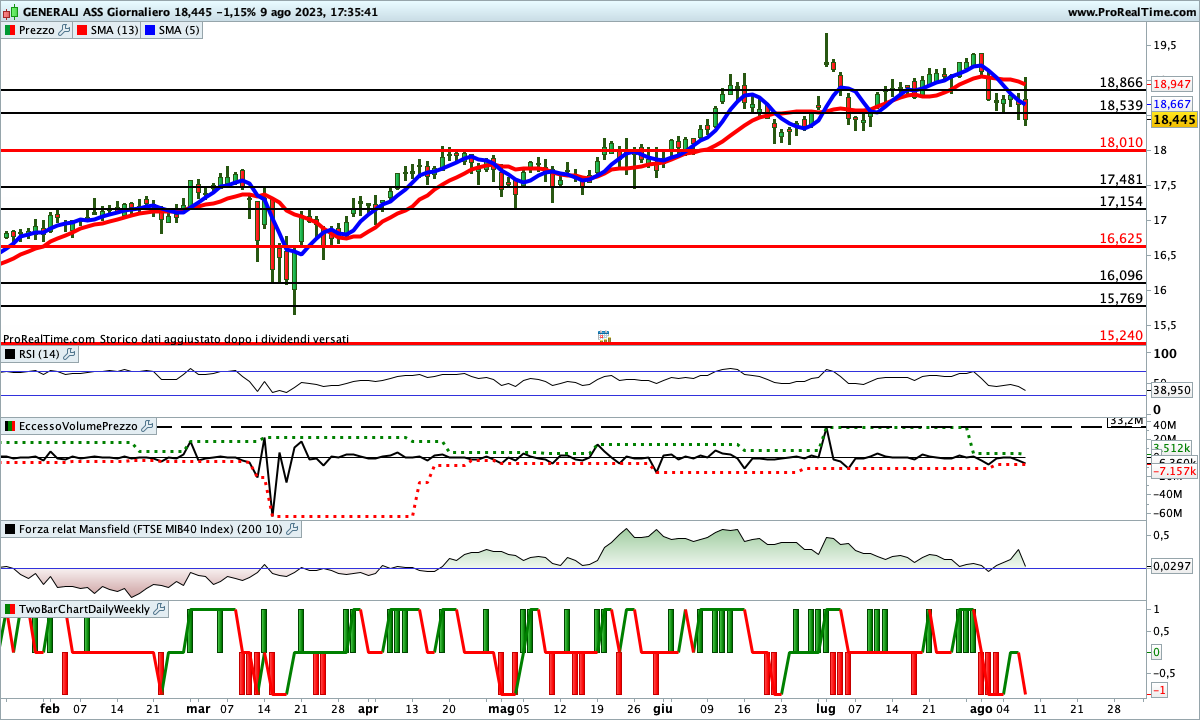The image size is (1200, 720).
Task: Click the red 18,947 SMA value tag
Action: pos(1172,84)
